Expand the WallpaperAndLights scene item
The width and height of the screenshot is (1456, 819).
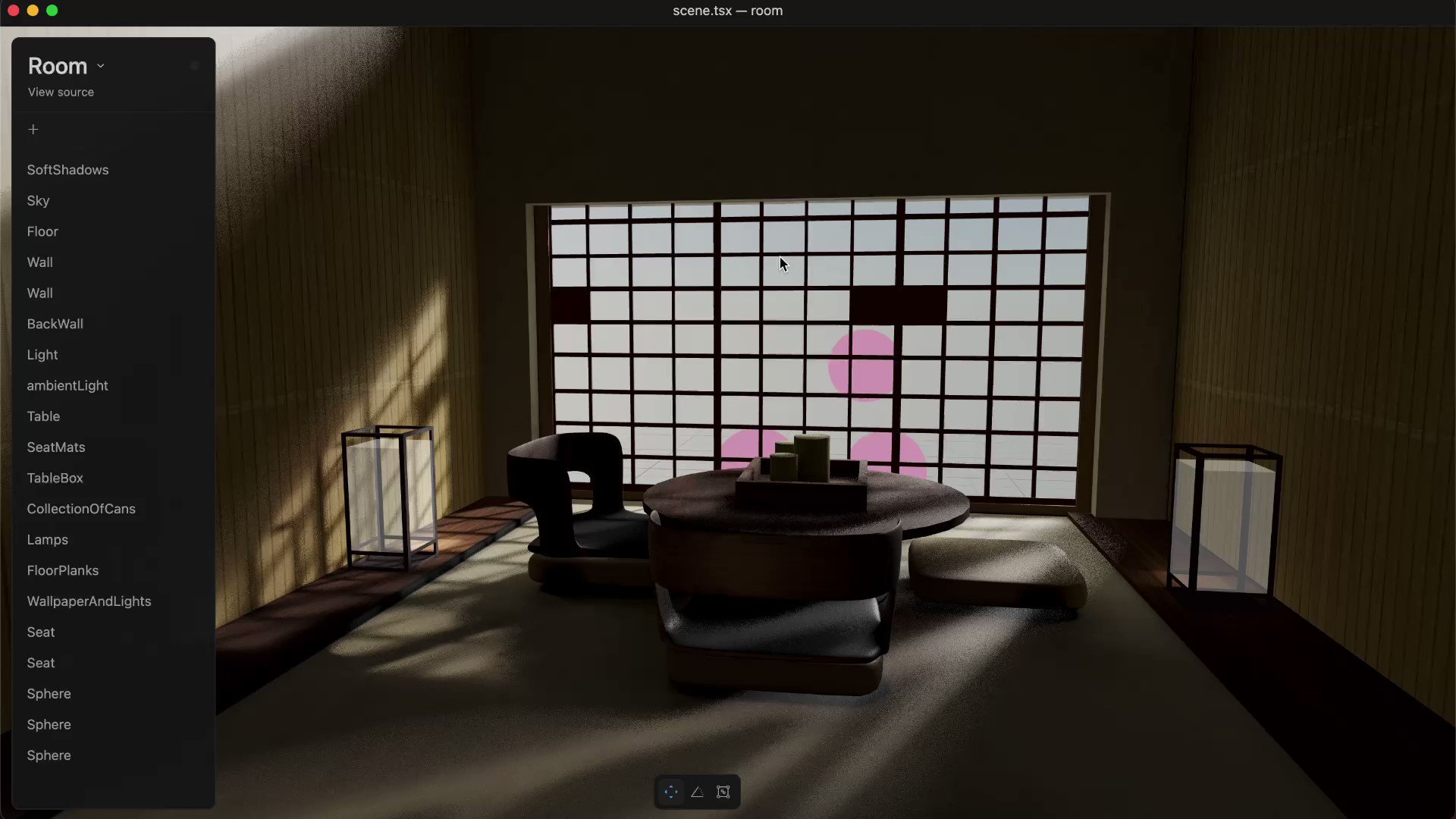coord(89,601)
